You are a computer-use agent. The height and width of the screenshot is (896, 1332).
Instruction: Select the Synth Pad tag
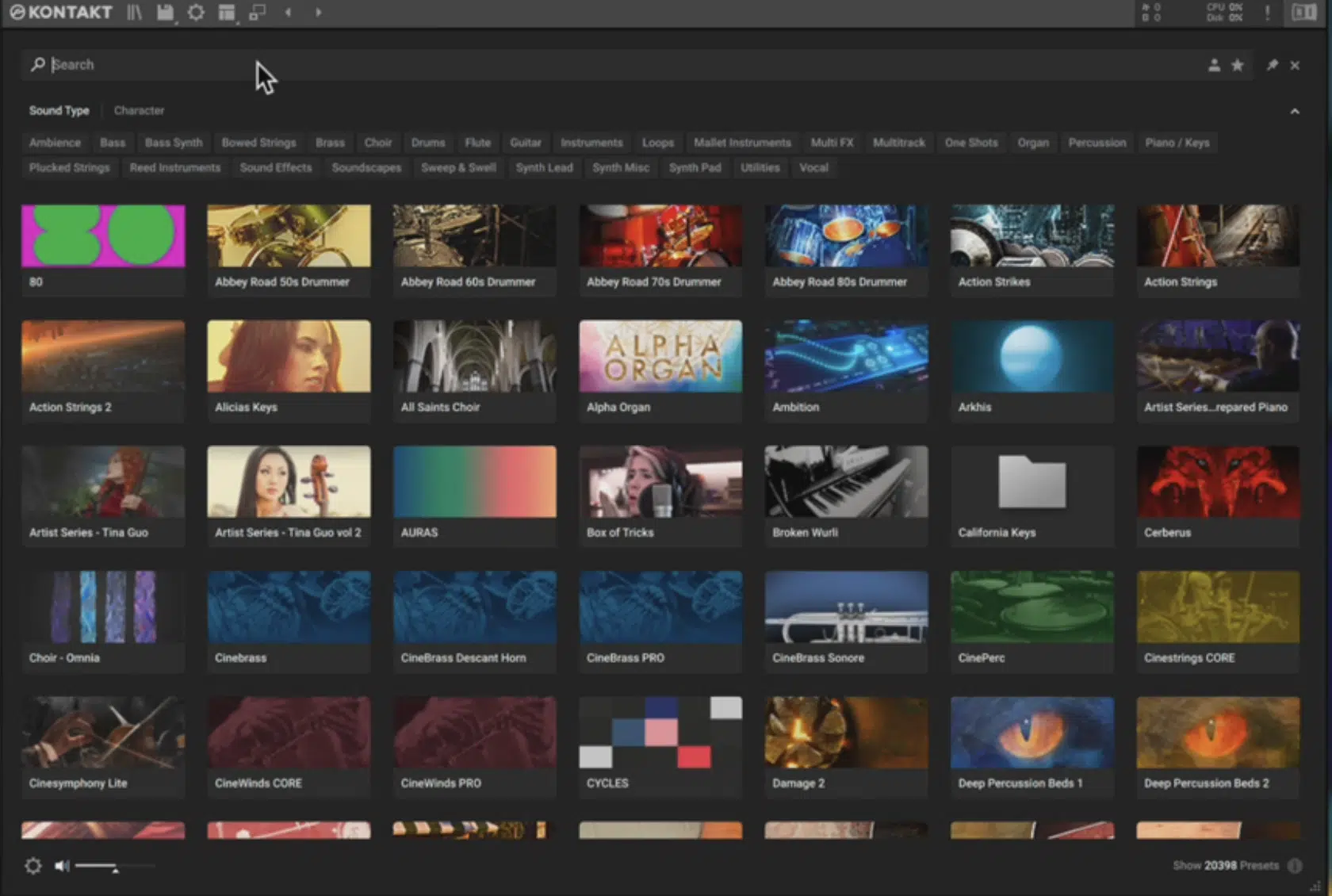[x=695, y=167]
